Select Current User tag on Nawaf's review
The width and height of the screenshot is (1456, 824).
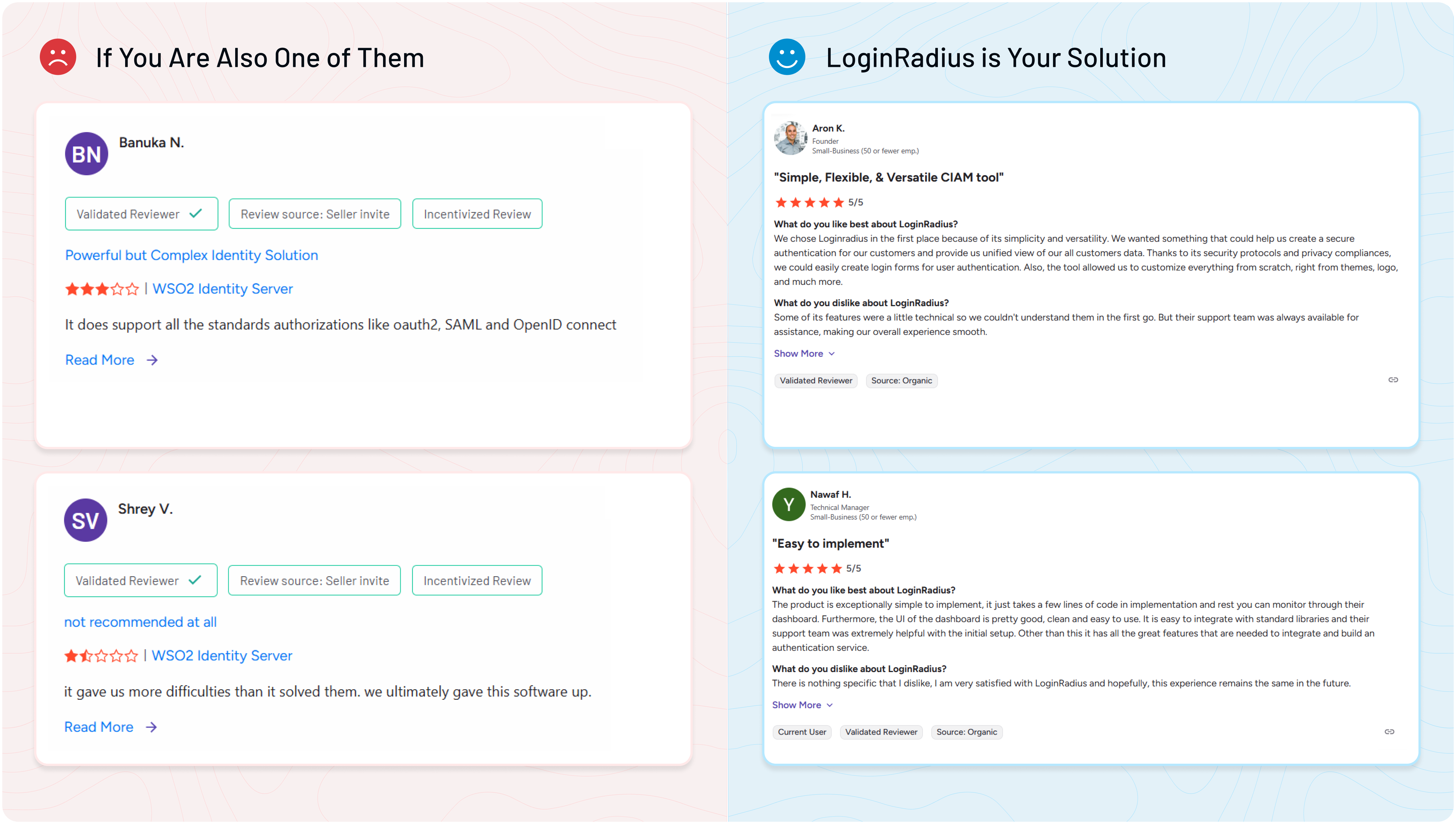click(x=801, y=732)
